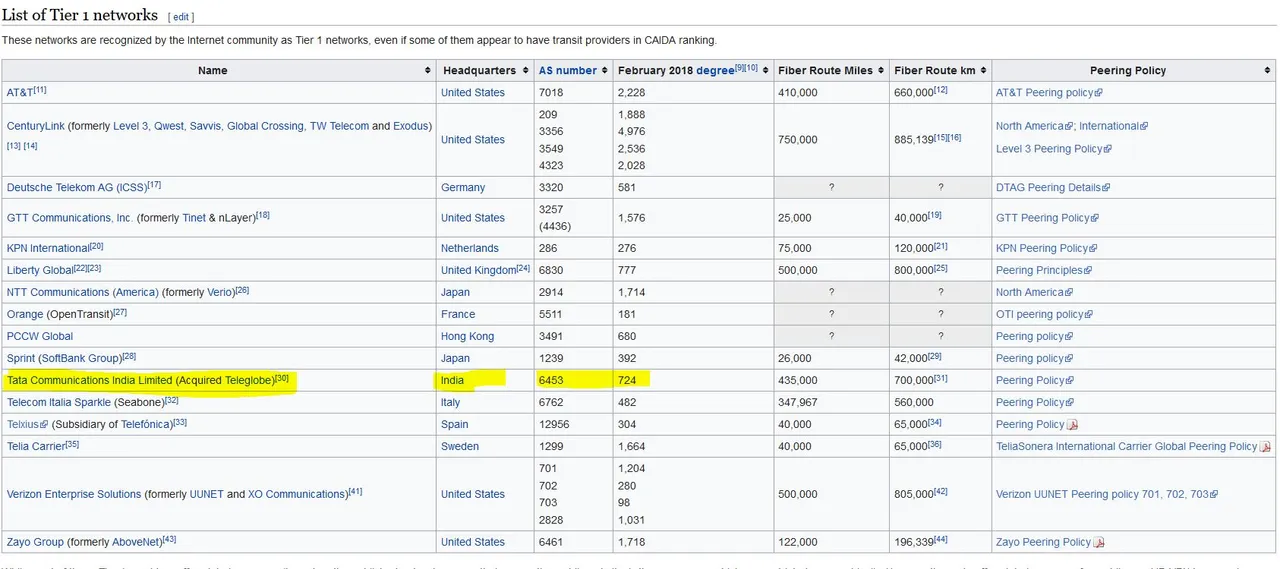Open Spain headquarters link
This screenshot has height=569, width=1280.
[x=455, y=425]
